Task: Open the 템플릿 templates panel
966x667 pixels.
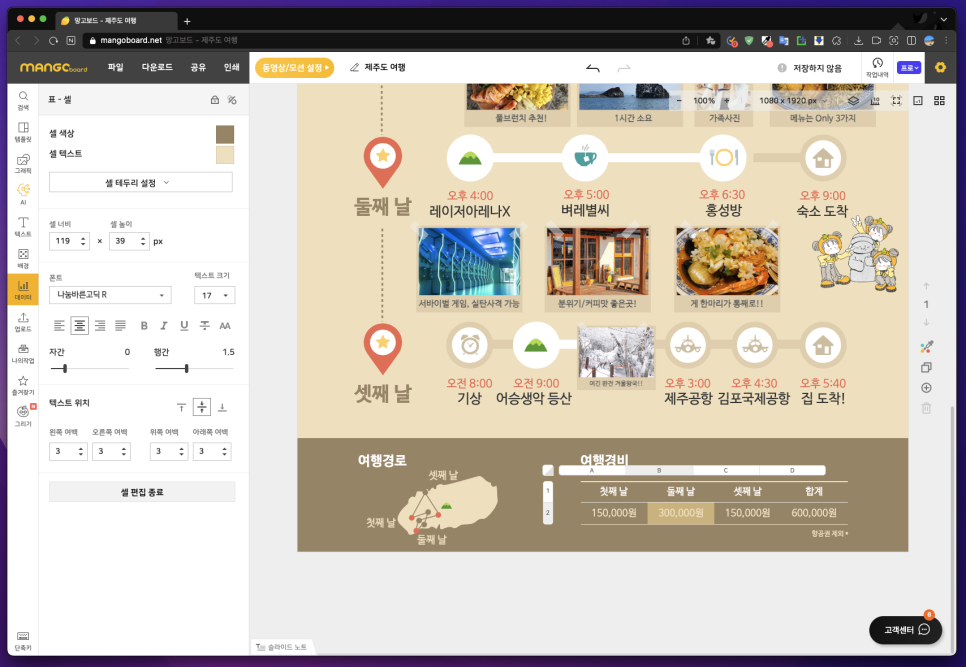Action: pyautogui.click(x=23, y=132)
